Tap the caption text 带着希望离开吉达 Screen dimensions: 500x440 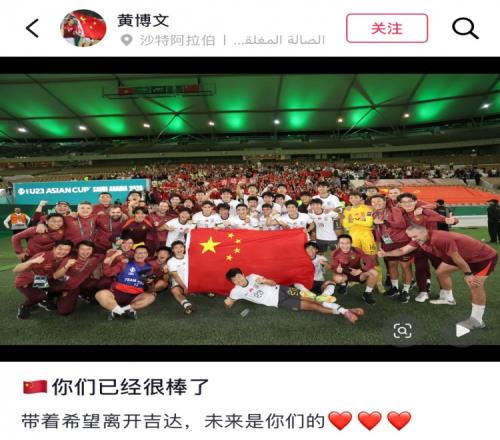click(102, 421)
